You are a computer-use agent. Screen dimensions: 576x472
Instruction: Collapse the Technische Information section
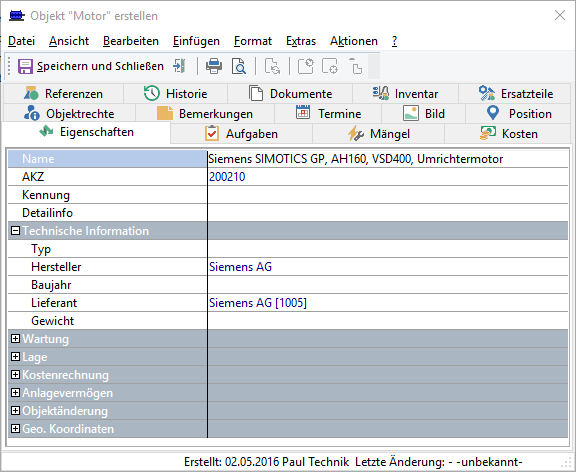(15, 231)
